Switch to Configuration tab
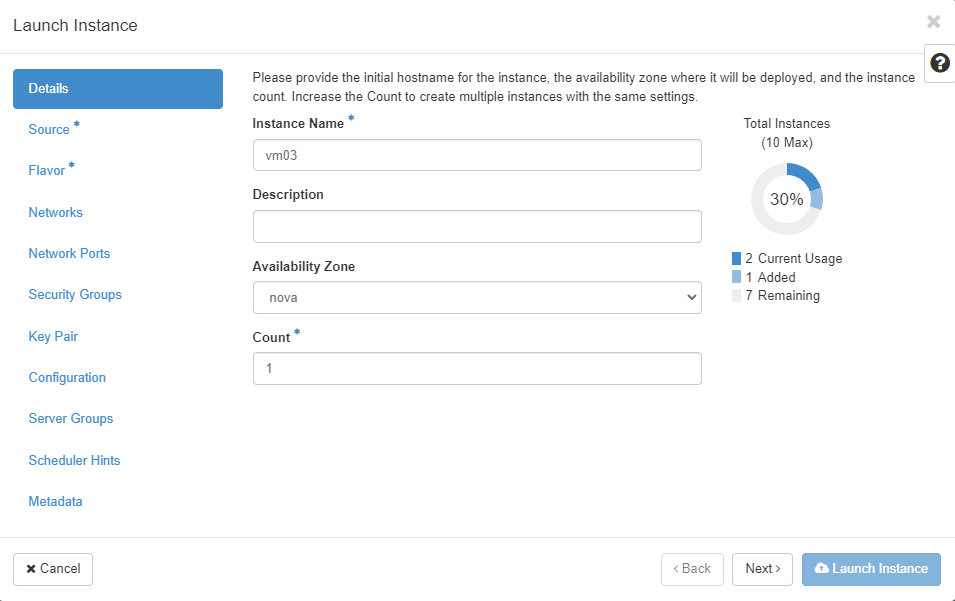Image resolution: width=955 pixels, height=601 pixels. [x=67, y=378]
